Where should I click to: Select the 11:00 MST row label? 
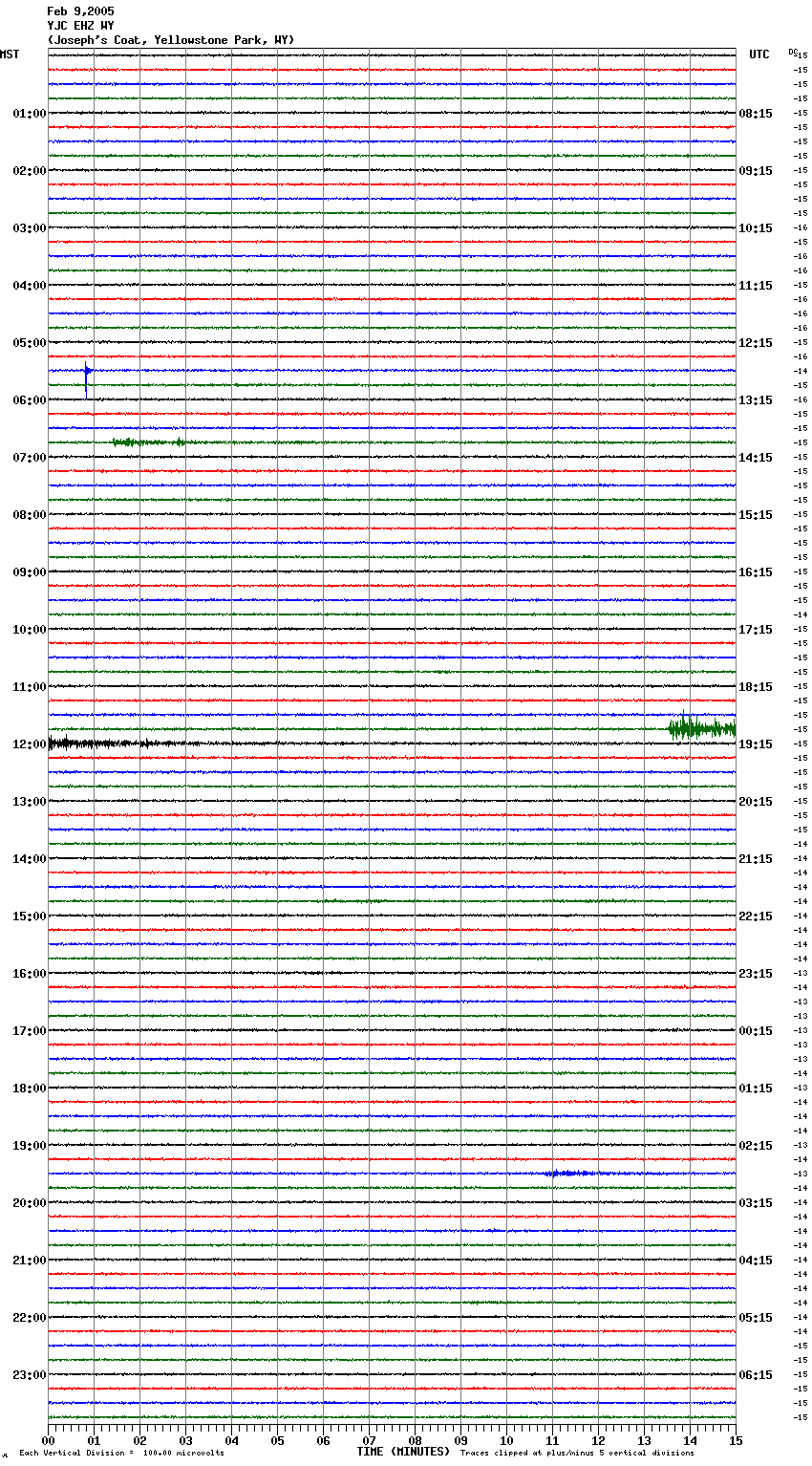30,687
